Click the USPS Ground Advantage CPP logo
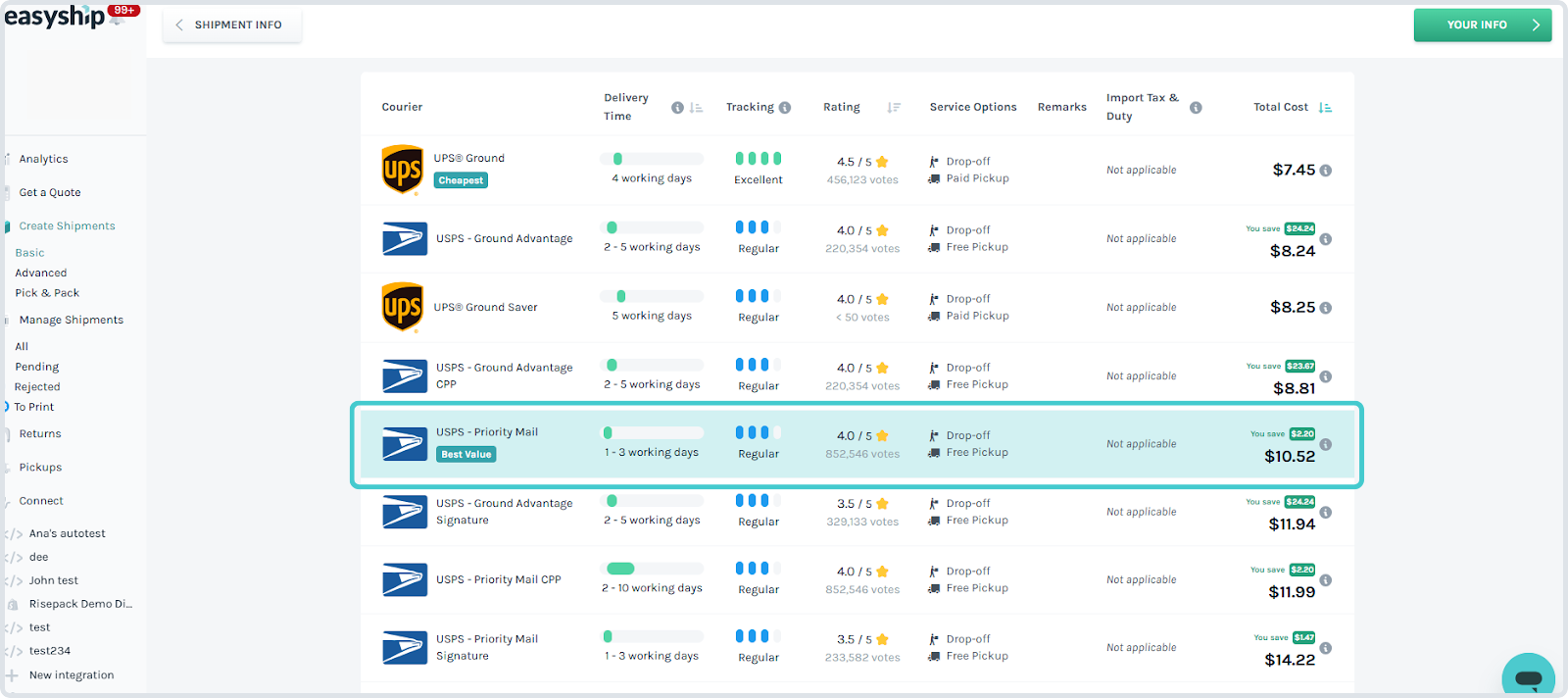Image resolution: width=1568 pixels, height=698 pixels. [405, 376]
